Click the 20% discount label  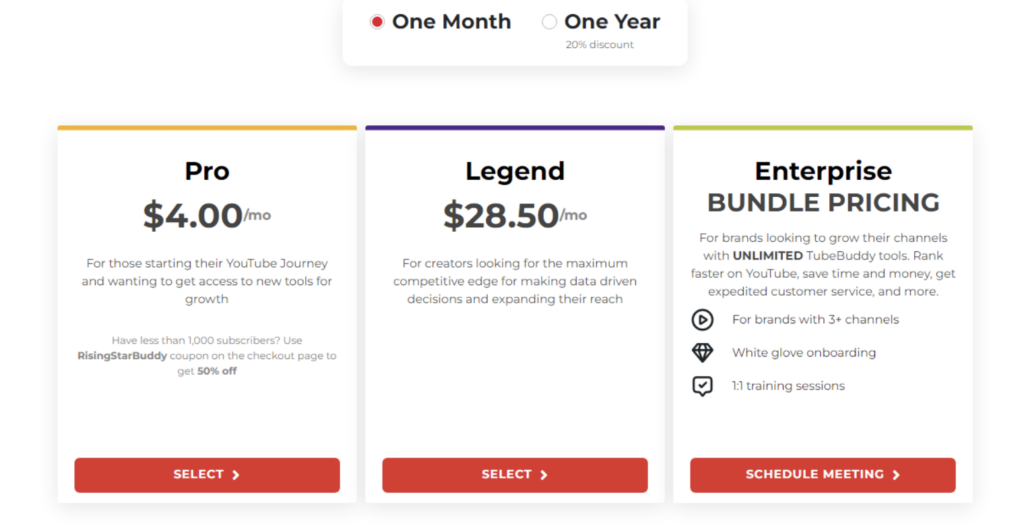coord(599,45)
